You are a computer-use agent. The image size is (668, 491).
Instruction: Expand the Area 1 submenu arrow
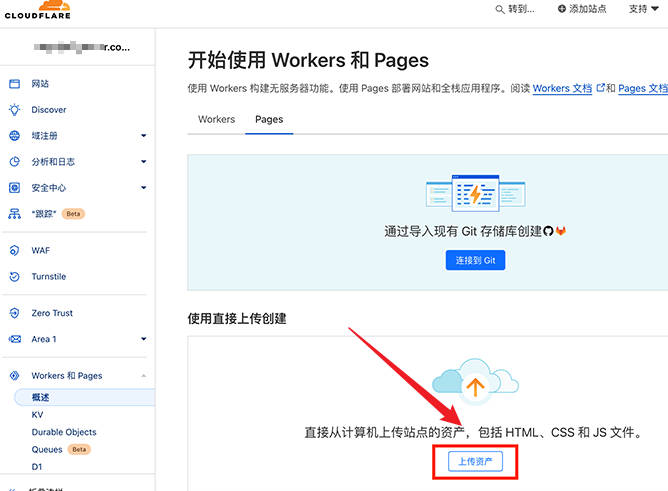(x=144, y=339)
